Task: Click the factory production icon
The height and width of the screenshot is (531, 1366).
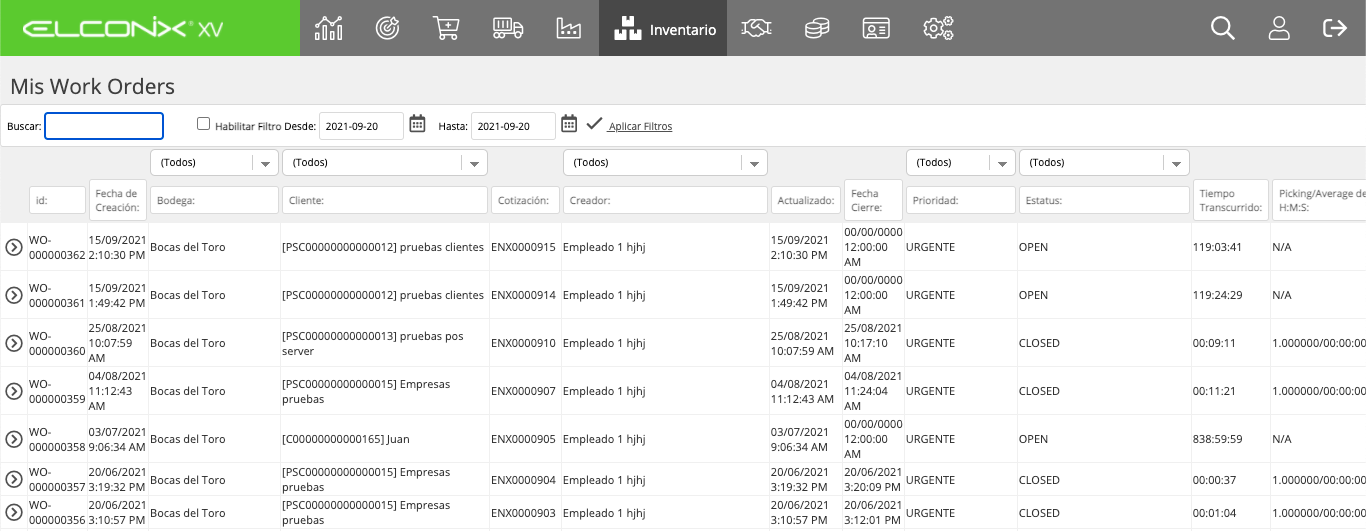Action: [569, 28]
